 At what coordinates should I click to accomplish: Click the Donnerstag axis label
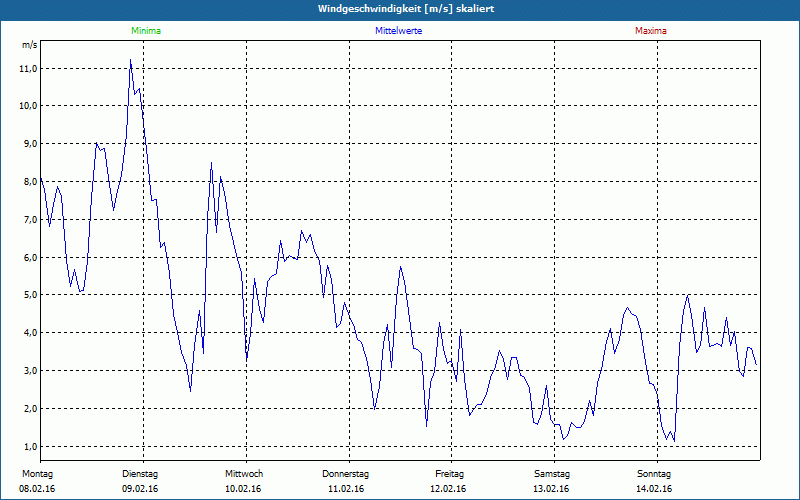coord(345,474)
